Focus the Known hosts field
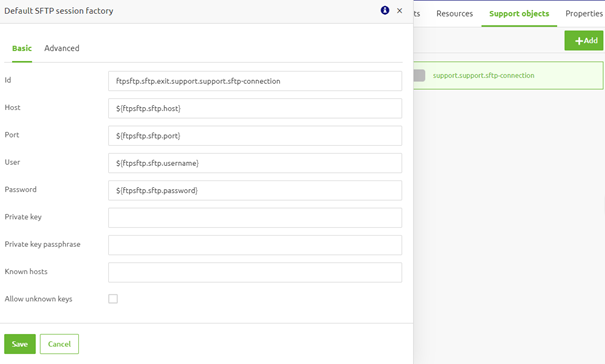Image resolution: width=605 pixels, height=364 pixels. 255,273
